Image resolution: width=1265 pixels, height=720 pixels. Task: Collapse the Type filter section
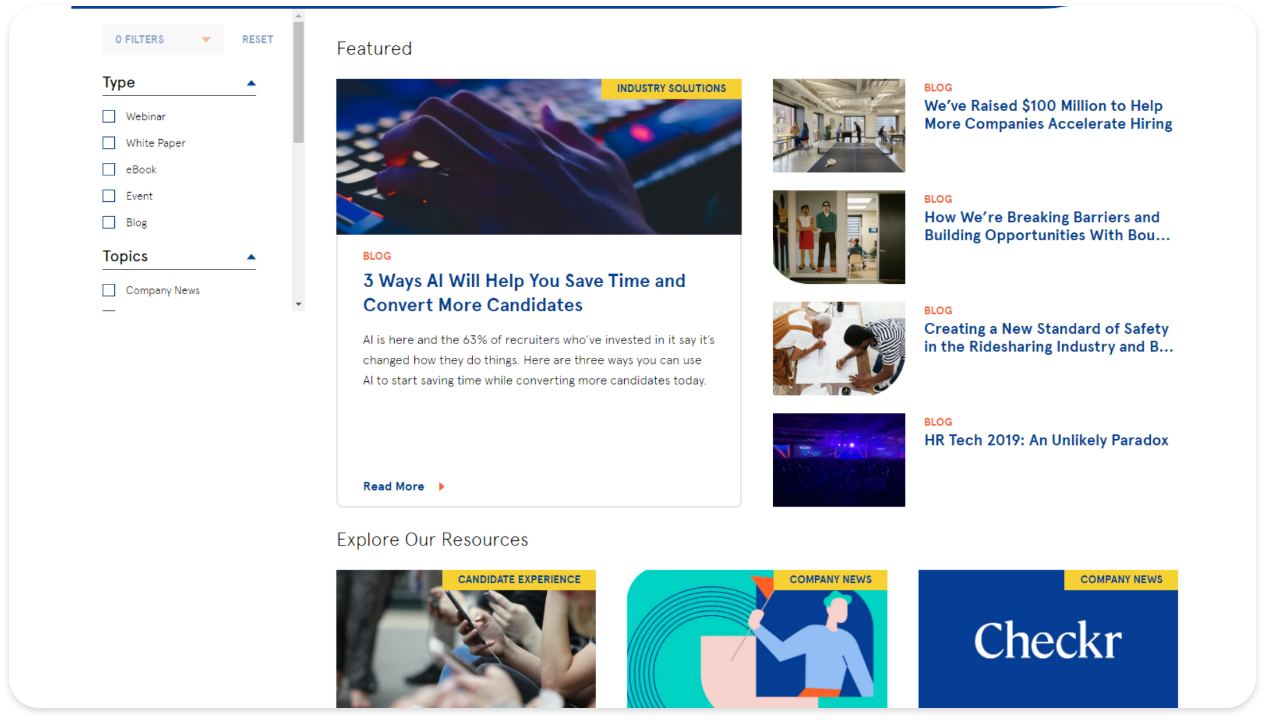tap(251, 83)
